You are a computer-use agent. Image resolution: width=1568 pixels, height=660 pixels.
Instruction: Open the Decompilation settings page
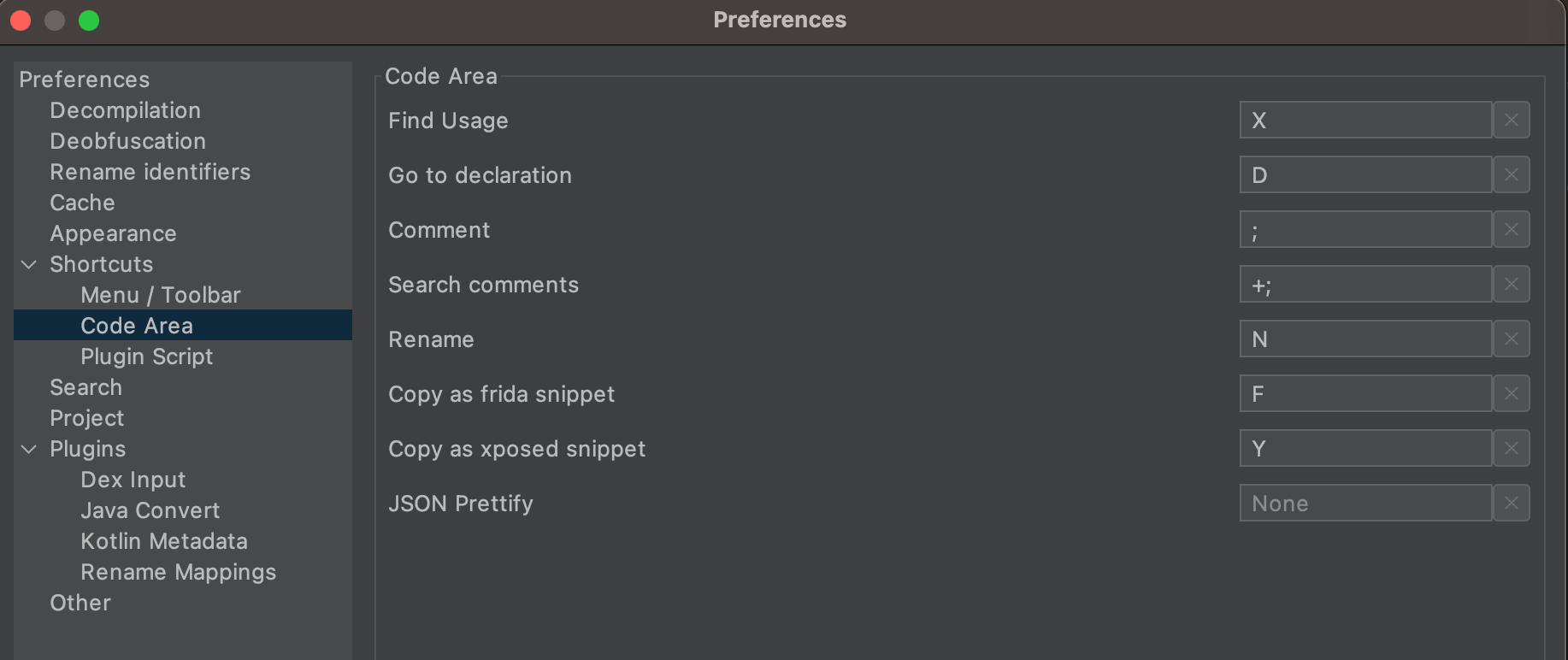(x=125, y=109)
